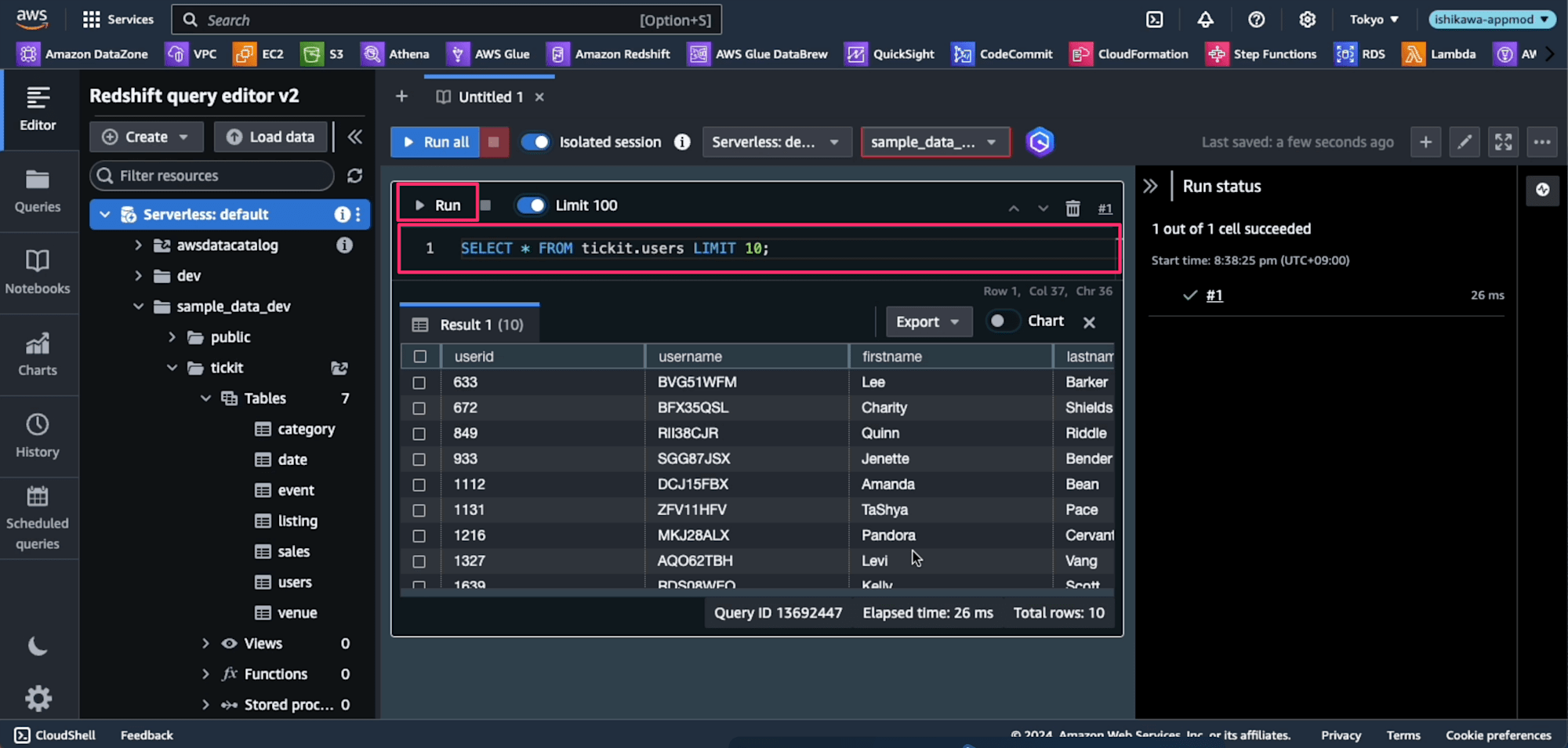
Task: Open Notebooks in the sidebar
Action: pyautogui.click(x=38, y=272)
